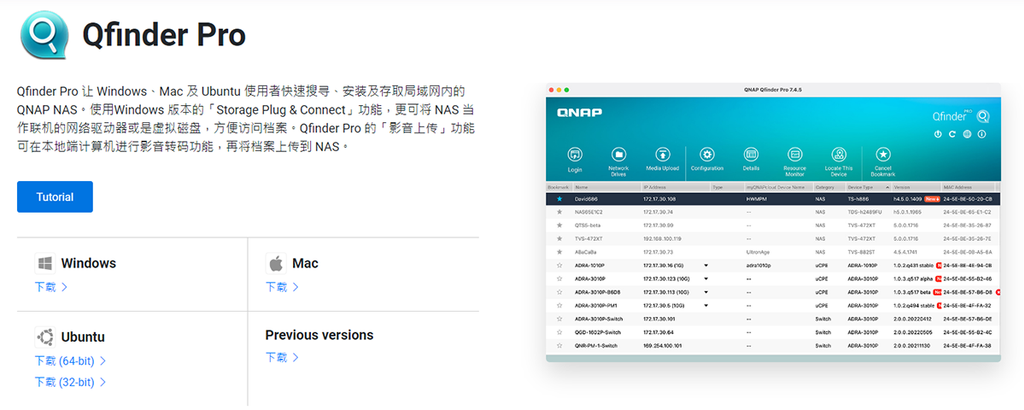Open Network Drives in Qfinder toolbar

pyautogui.click(x=618, y=155)
